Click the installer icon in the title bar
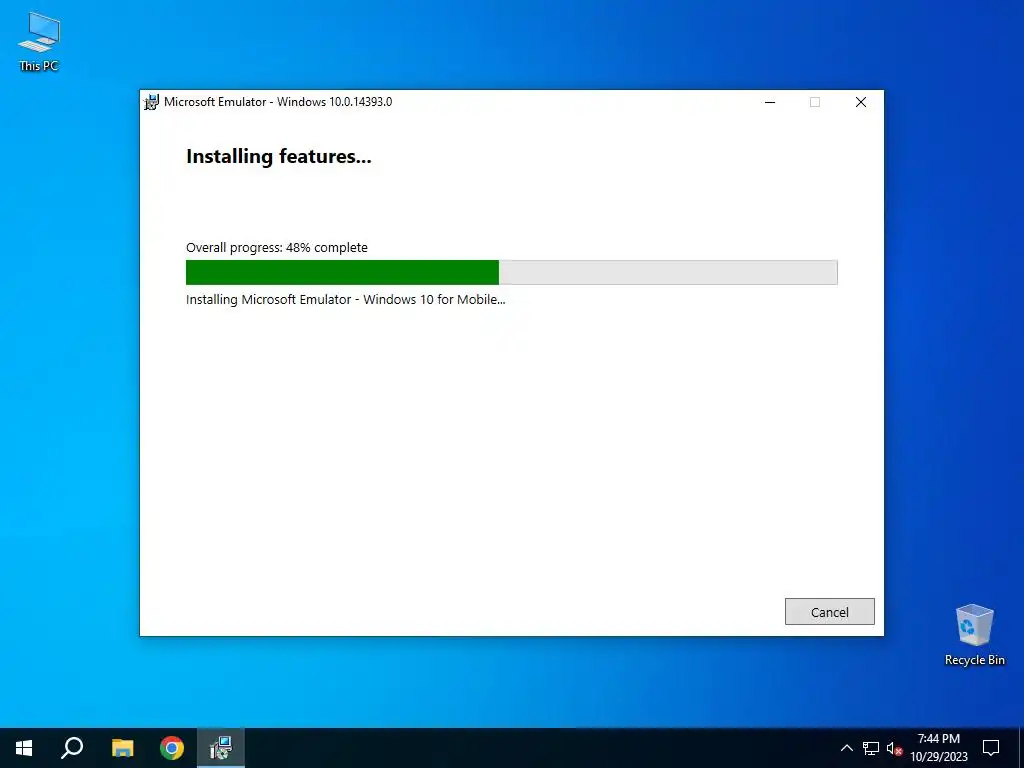 coord(152,102)
